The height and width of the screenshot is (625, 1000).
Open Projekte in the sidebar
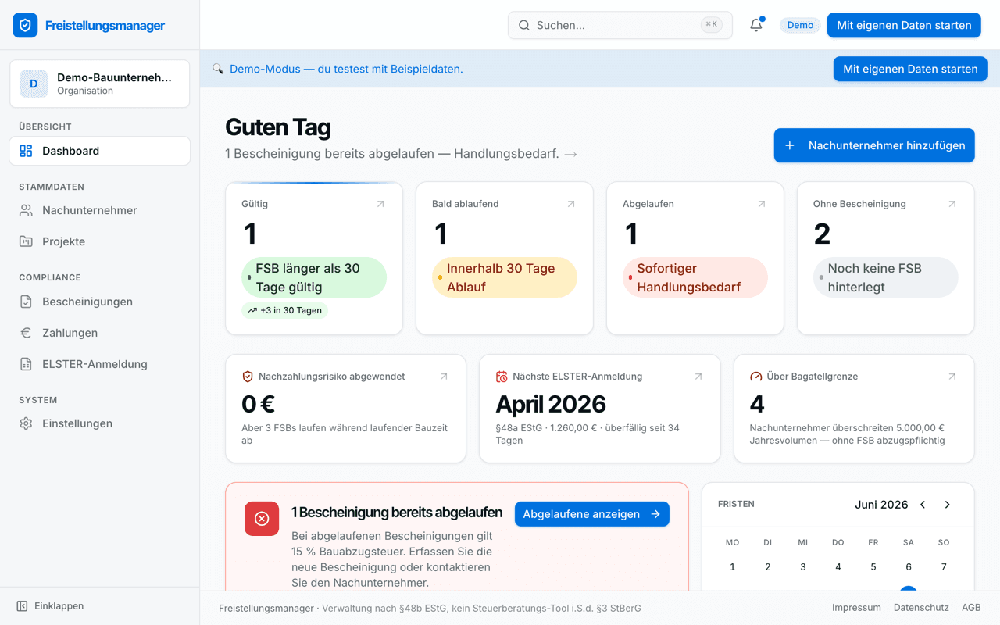(x=99, y=241)
